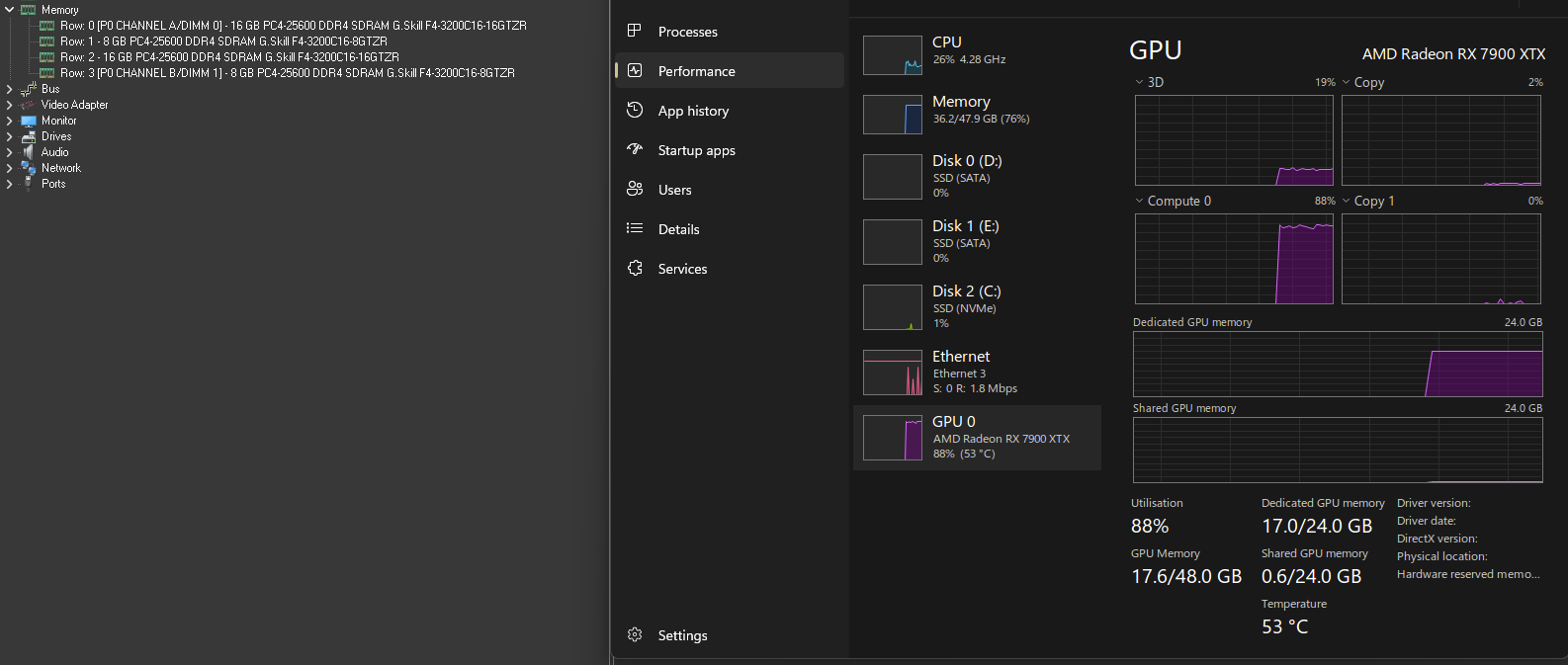
Task: Click the 3D engine usage graph
Action: pos(1234,140)
